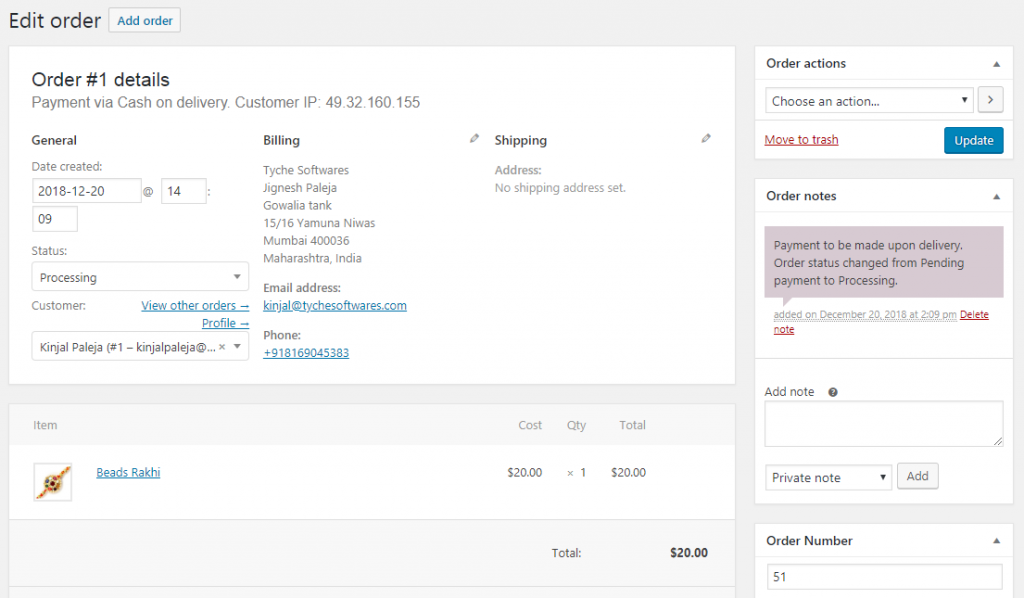Viewport: 1024px width, 598px height.
Task: Click help icon beside Add note
Action: 833,392
